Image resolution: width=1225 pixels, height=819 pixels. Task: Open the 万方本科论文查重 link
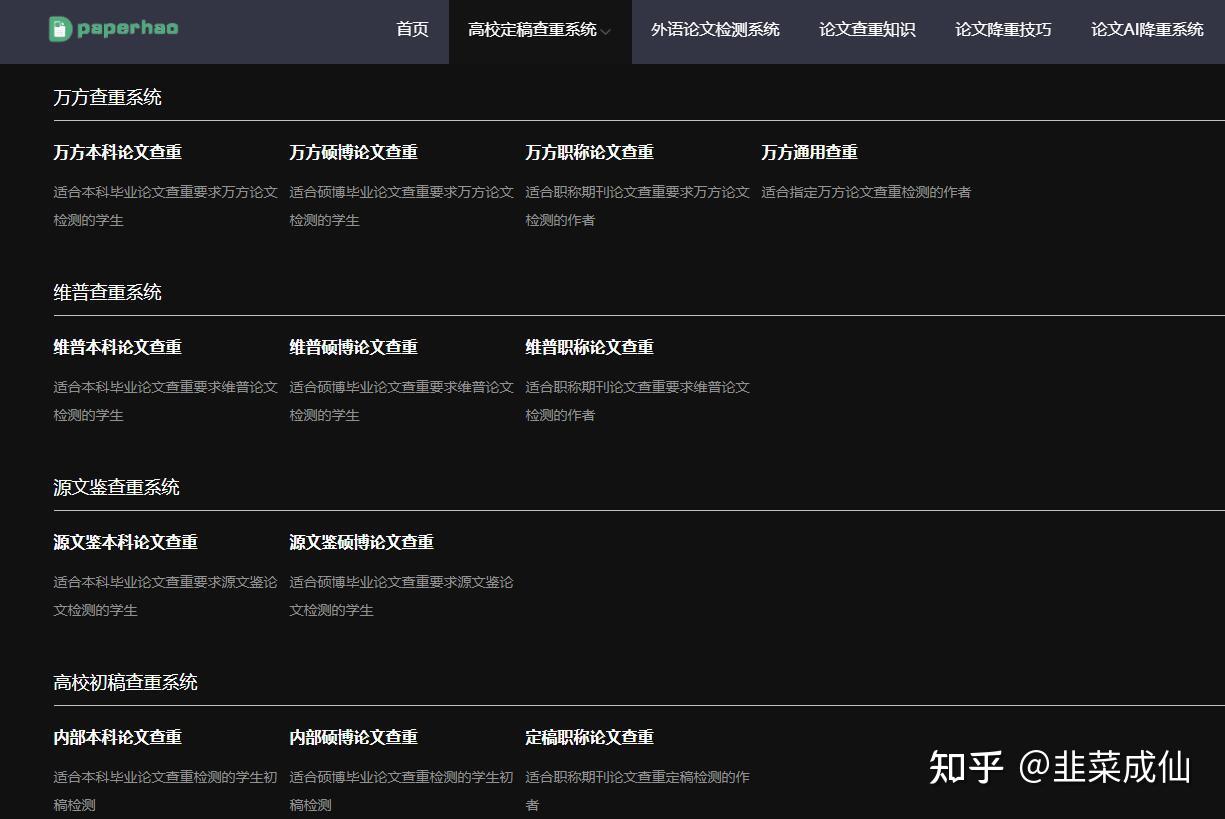click(118, 152)
